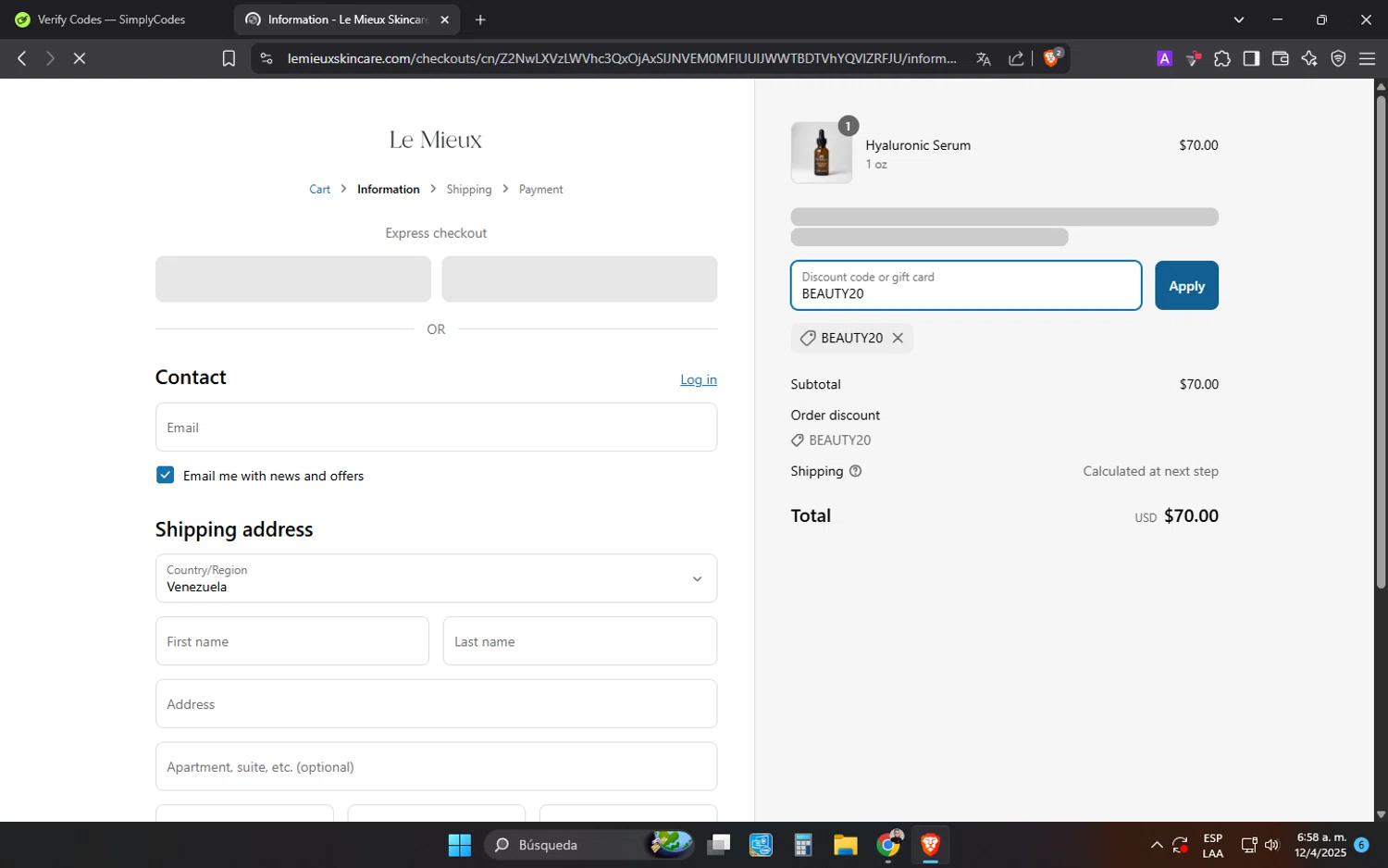The height and width of the screenshot is (868, 1388).
Task: Open the purple A extension icon
Action: click(x=1164, y=58)
